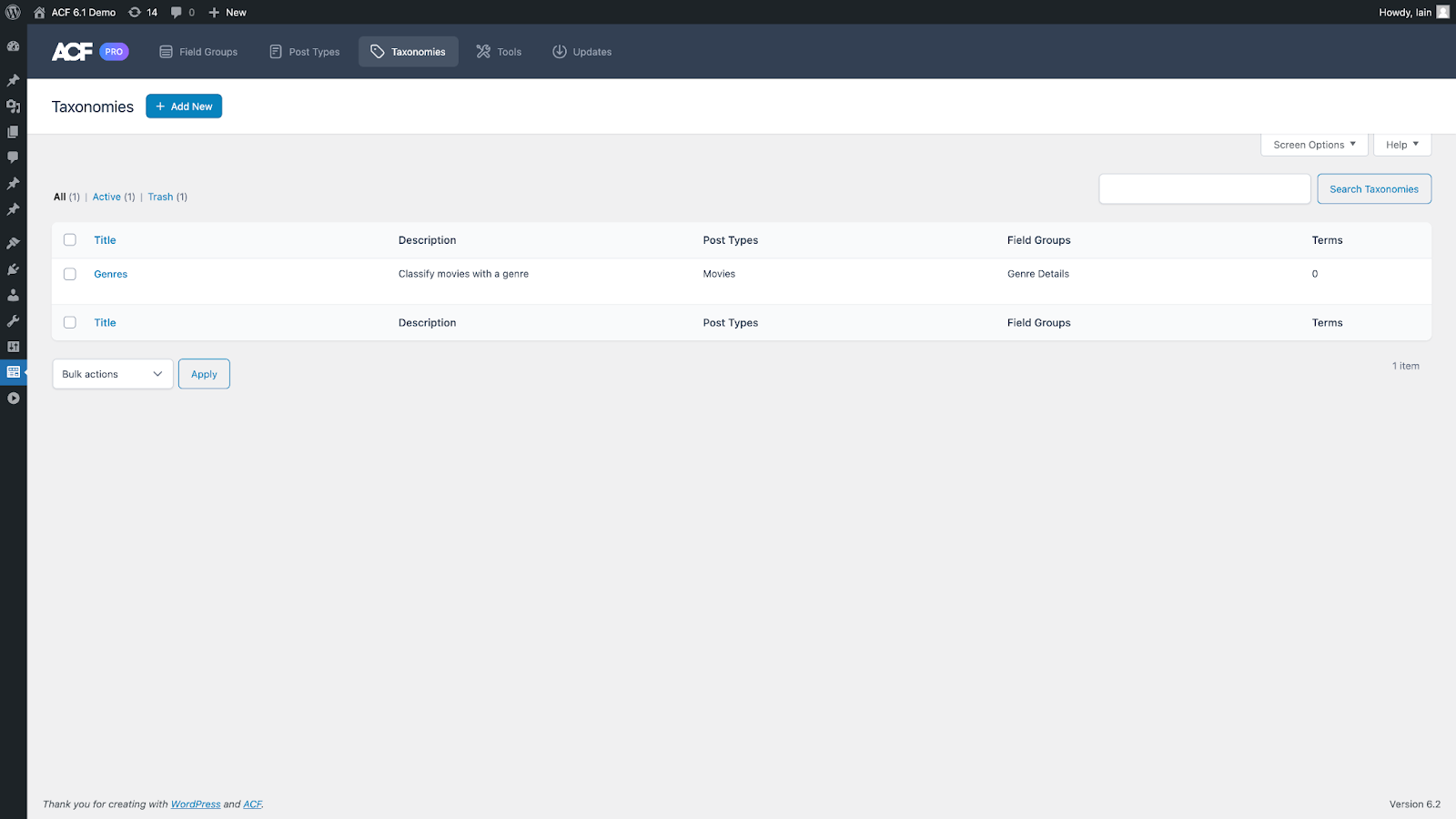Collapse the admin sidebar menu
The image size is (1456, 819).
coord(13,399)
